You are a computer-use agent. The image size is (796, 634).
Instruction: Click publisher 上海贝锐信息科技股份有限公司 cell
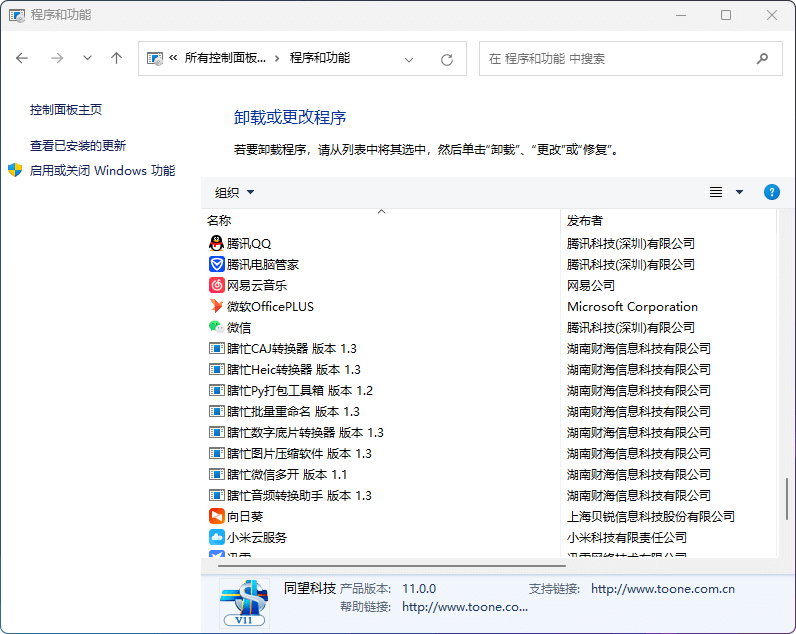[x=651, y=517]
